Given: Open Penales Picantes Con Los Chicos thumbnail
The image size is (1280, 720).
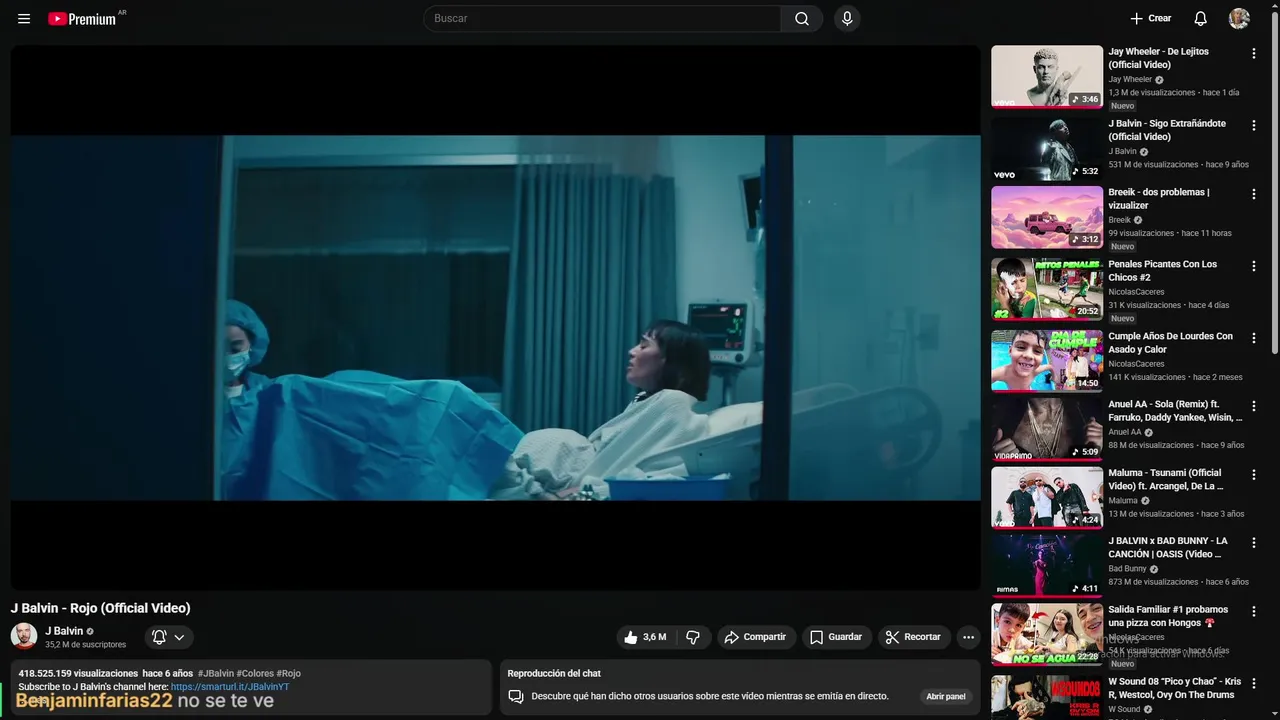Looking at the screenshot, I should click(x=1047, y=289).
